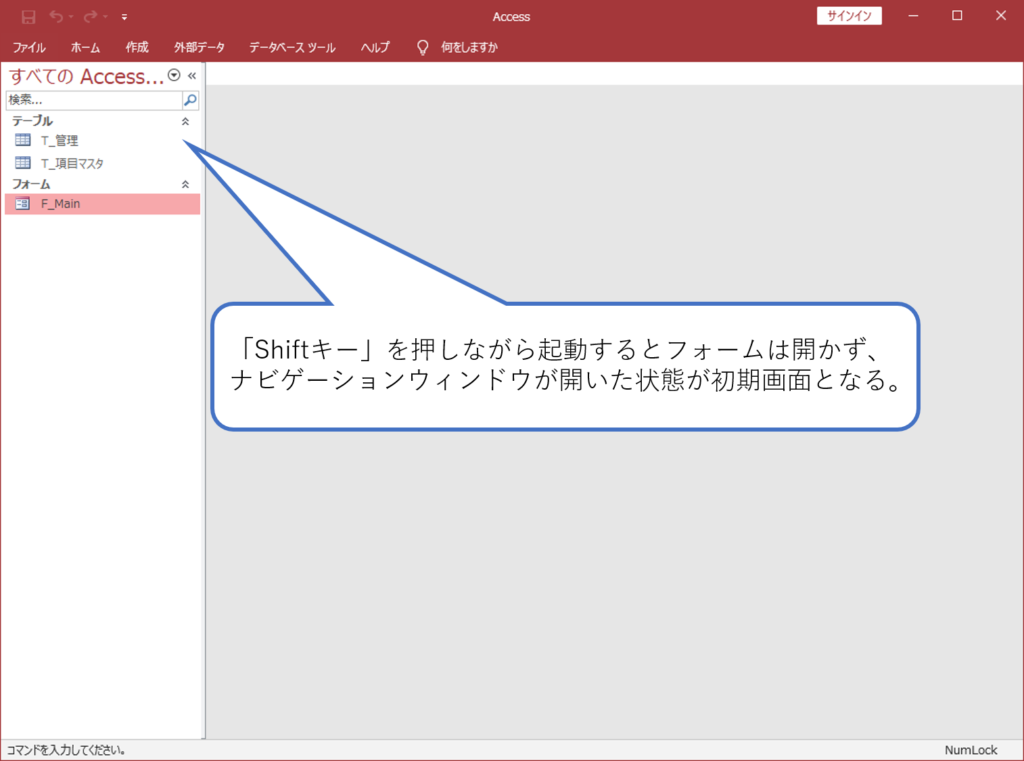Click the Redo arrow icon
The width and height of the screenshot is (1024, 761).
tap(90, 17)
